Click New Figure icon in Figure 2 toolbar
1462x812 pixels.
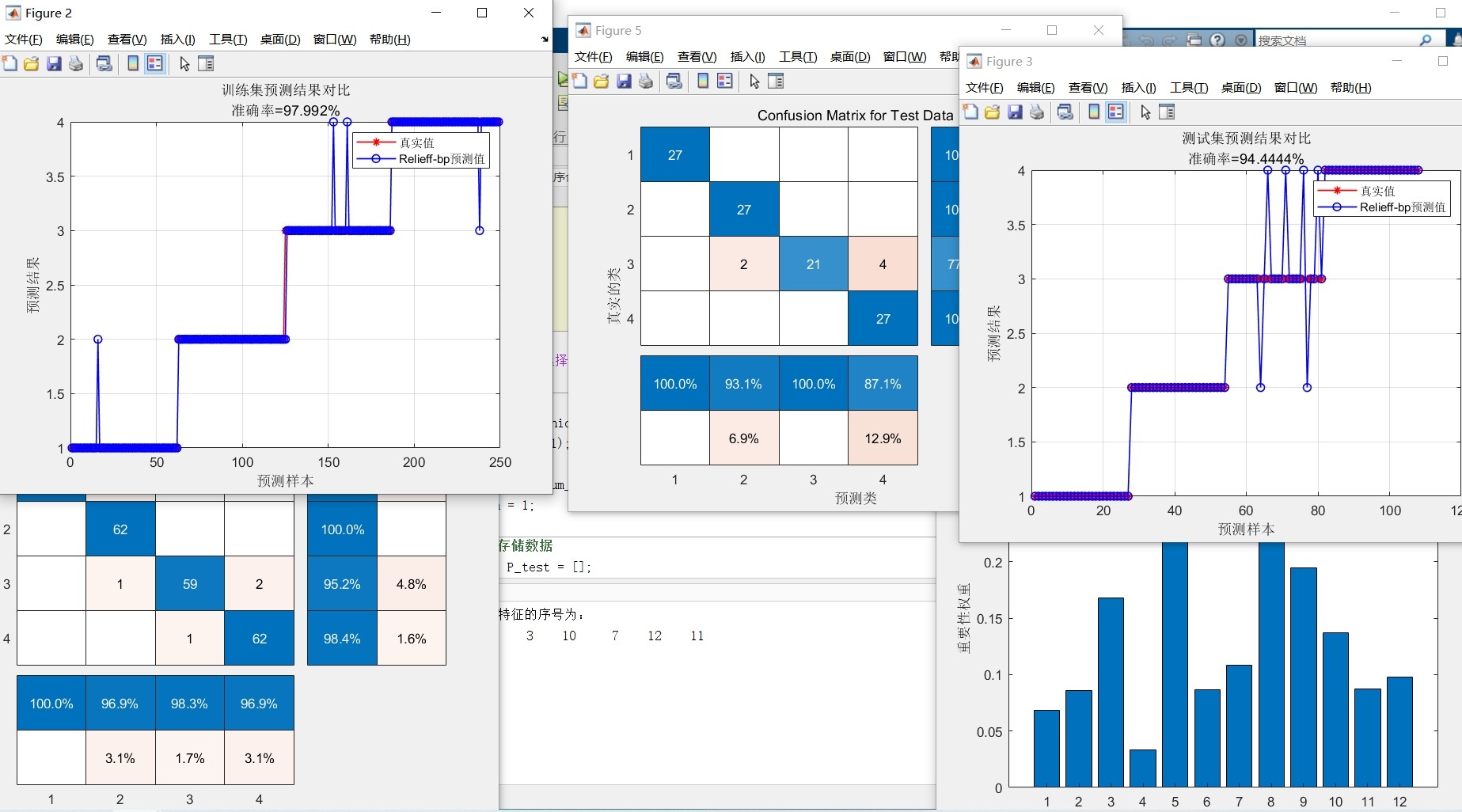(x=9, y=64)
